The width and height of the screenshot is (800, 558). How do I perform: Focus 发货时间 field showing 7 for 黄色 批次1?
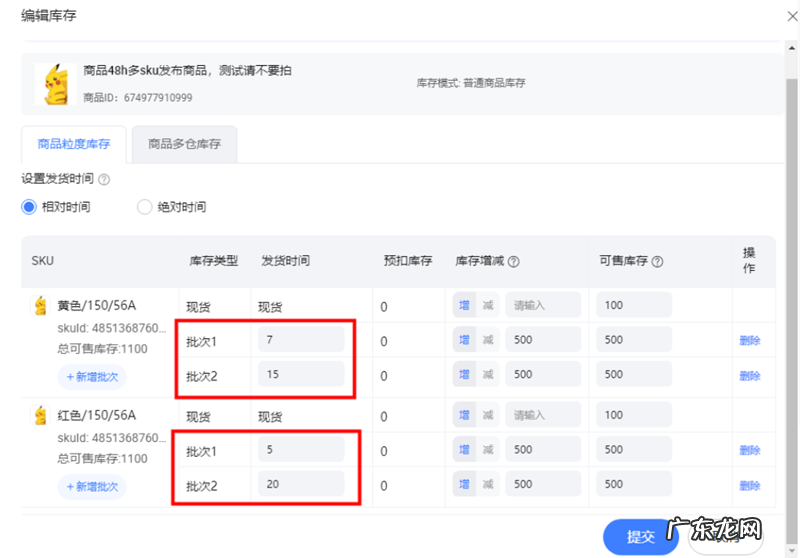click(x=301, y=340)
